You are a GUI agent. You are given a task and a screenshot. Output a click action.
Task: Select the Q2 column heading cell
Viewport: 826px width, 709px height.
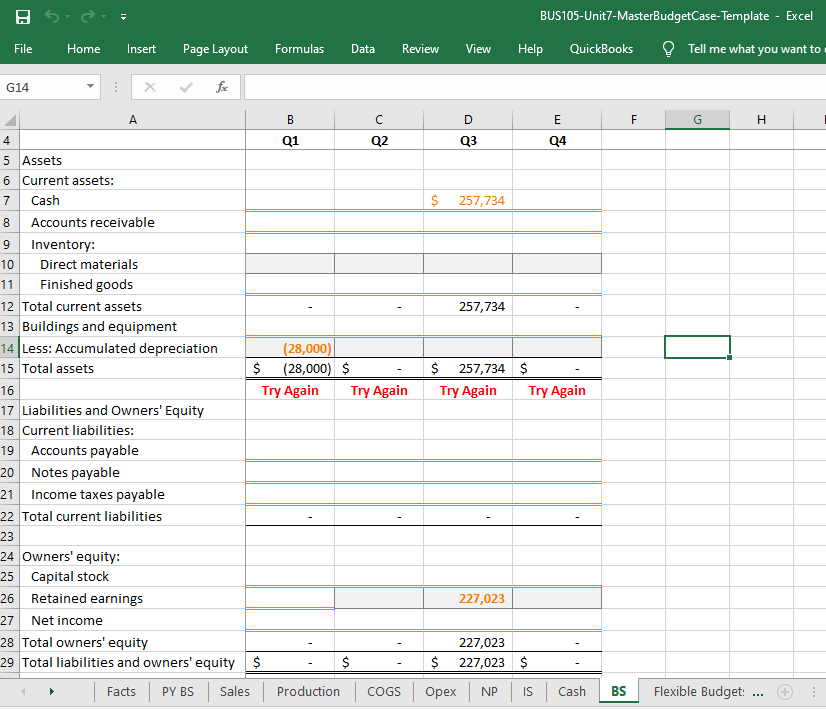coord(379,141)
